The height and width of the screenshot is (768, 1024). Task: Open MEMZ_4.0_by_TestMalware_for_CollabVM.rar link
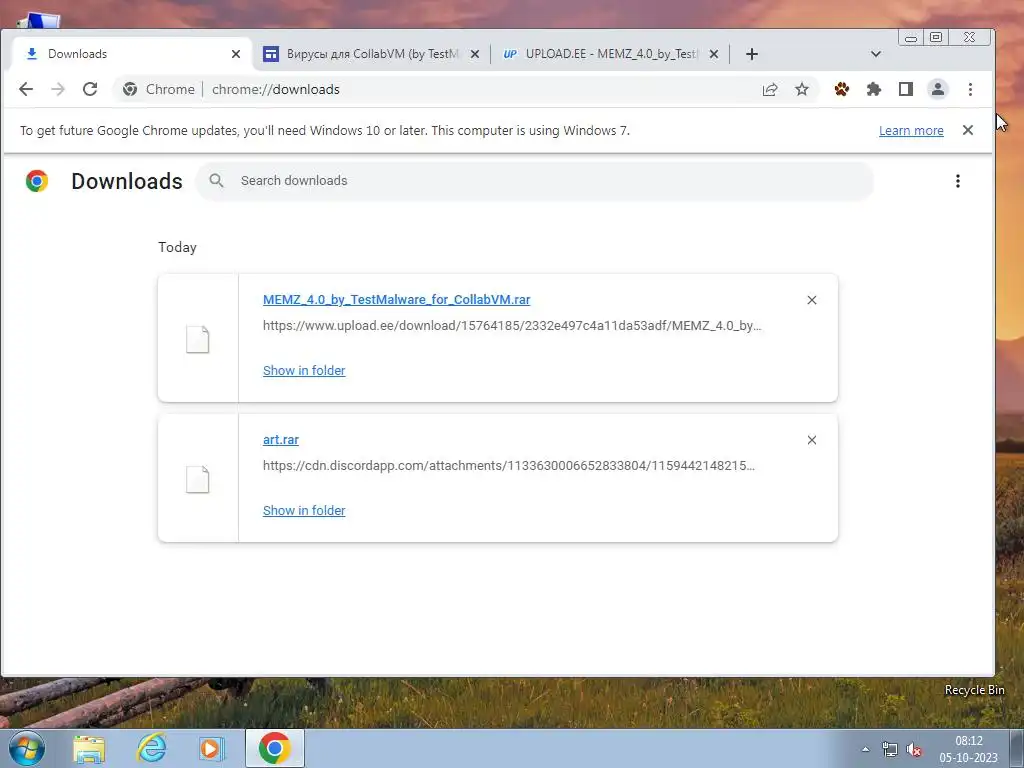click(396, 300)
